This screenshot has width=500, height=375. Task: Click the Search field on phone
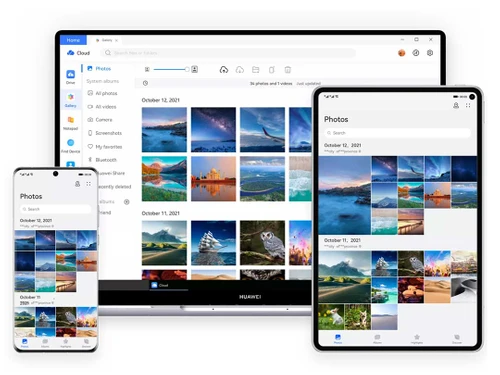pos(55,209)
